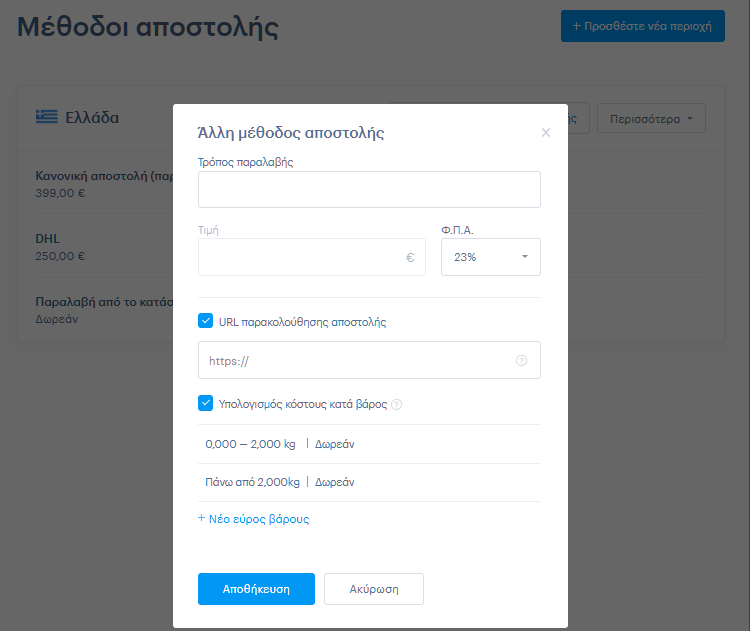
Task: Click the Ακύρωση cancel button
Action: [374, 589]
